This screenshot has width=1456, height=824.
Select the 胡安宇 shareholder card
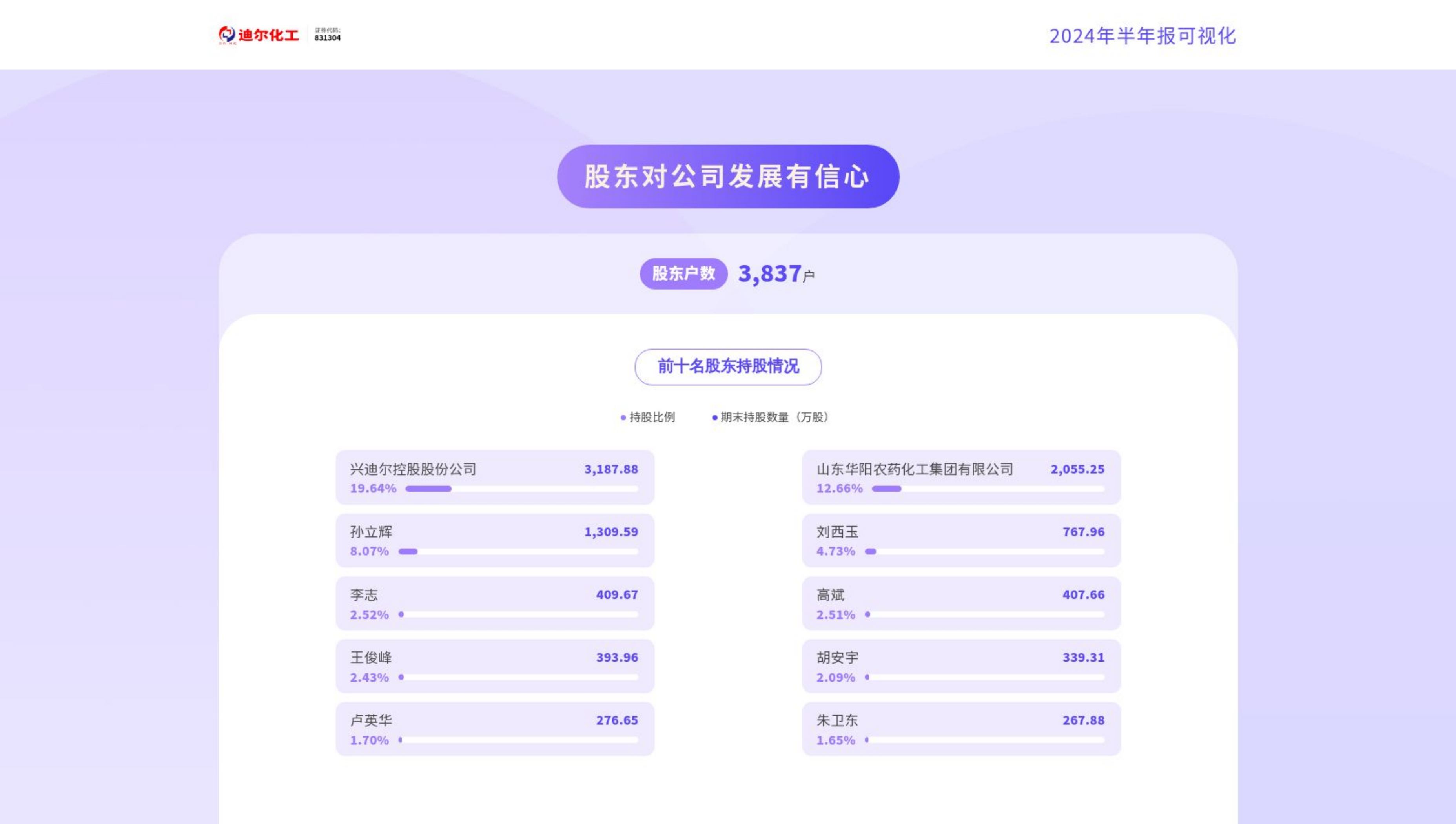[961, 666]
